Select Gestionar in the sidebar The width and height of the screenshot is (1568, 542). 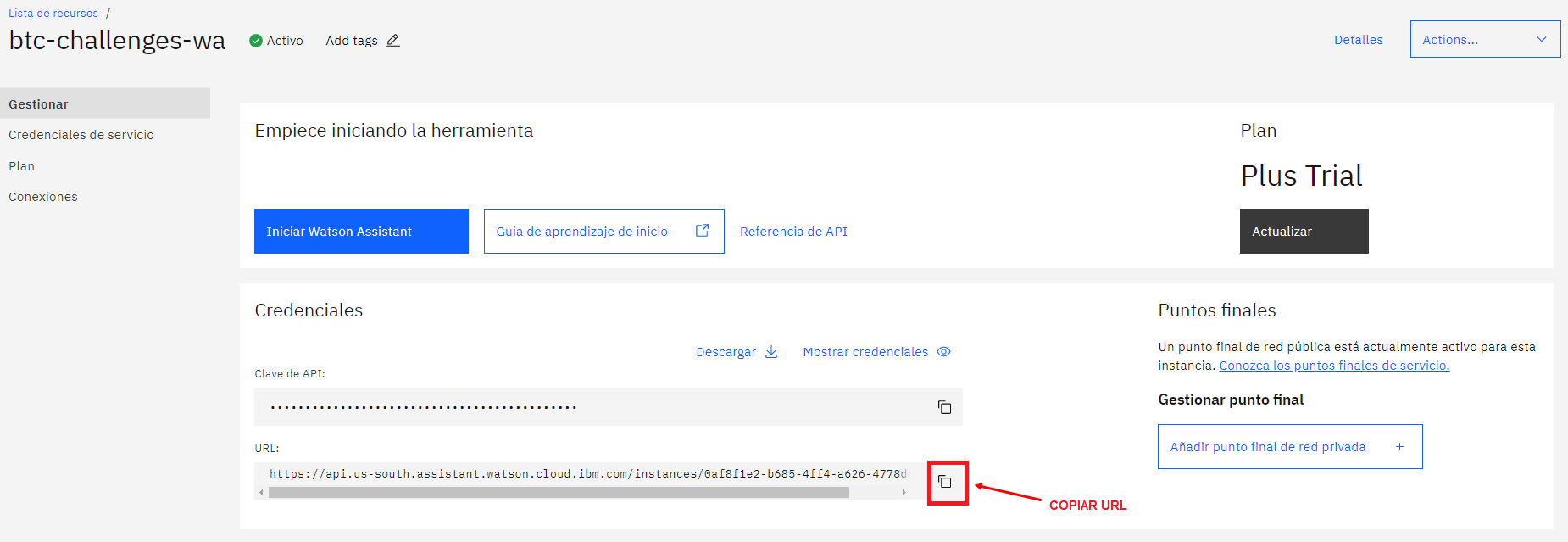[105, 103]
